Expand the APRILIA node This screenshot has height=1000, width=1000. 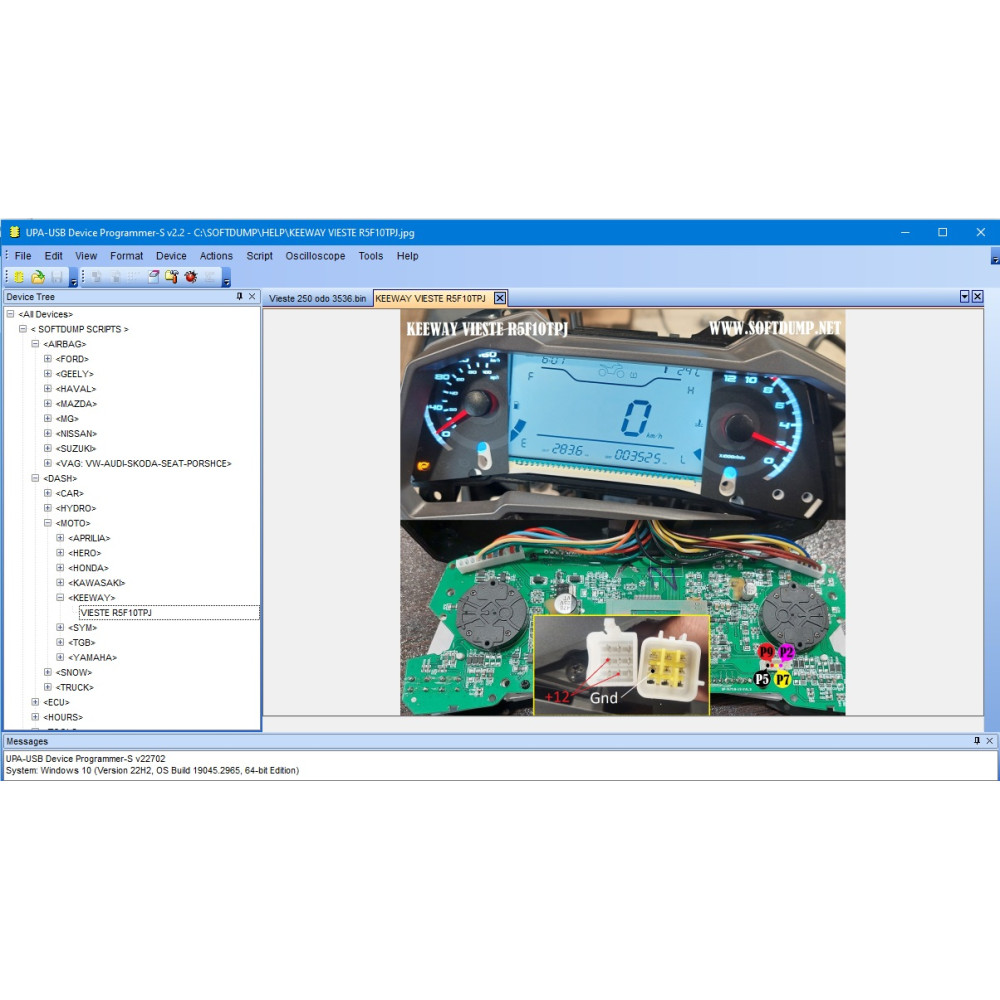(60, 538)
